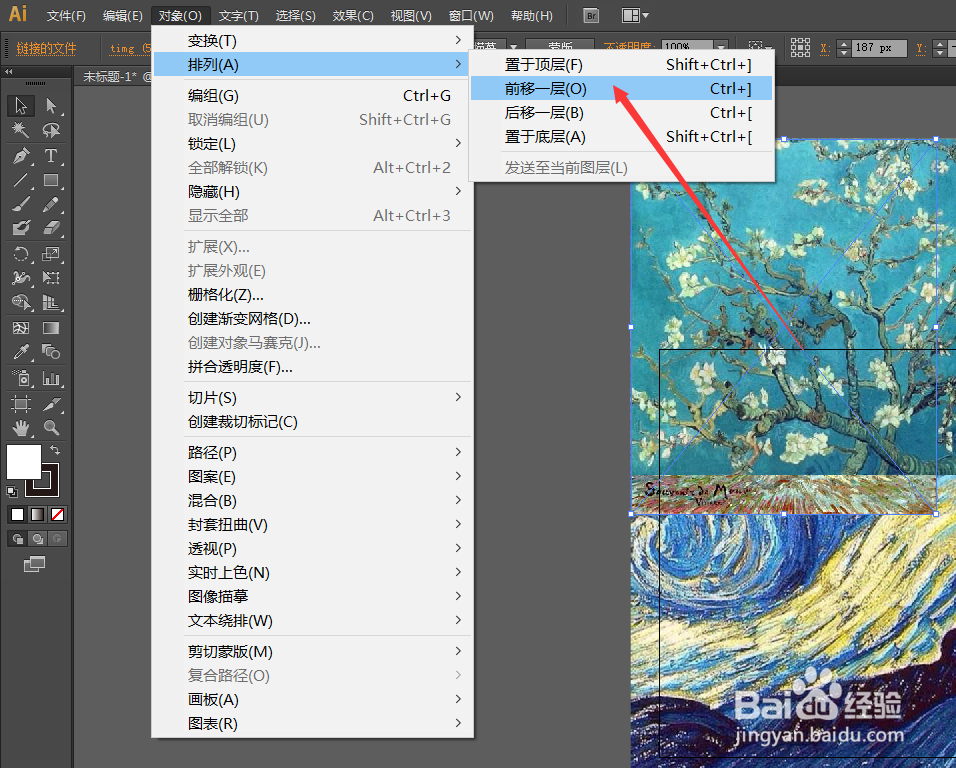This screenshot has height=768, width=956.
Task: Select the Type tool
Action: [51, 155]
